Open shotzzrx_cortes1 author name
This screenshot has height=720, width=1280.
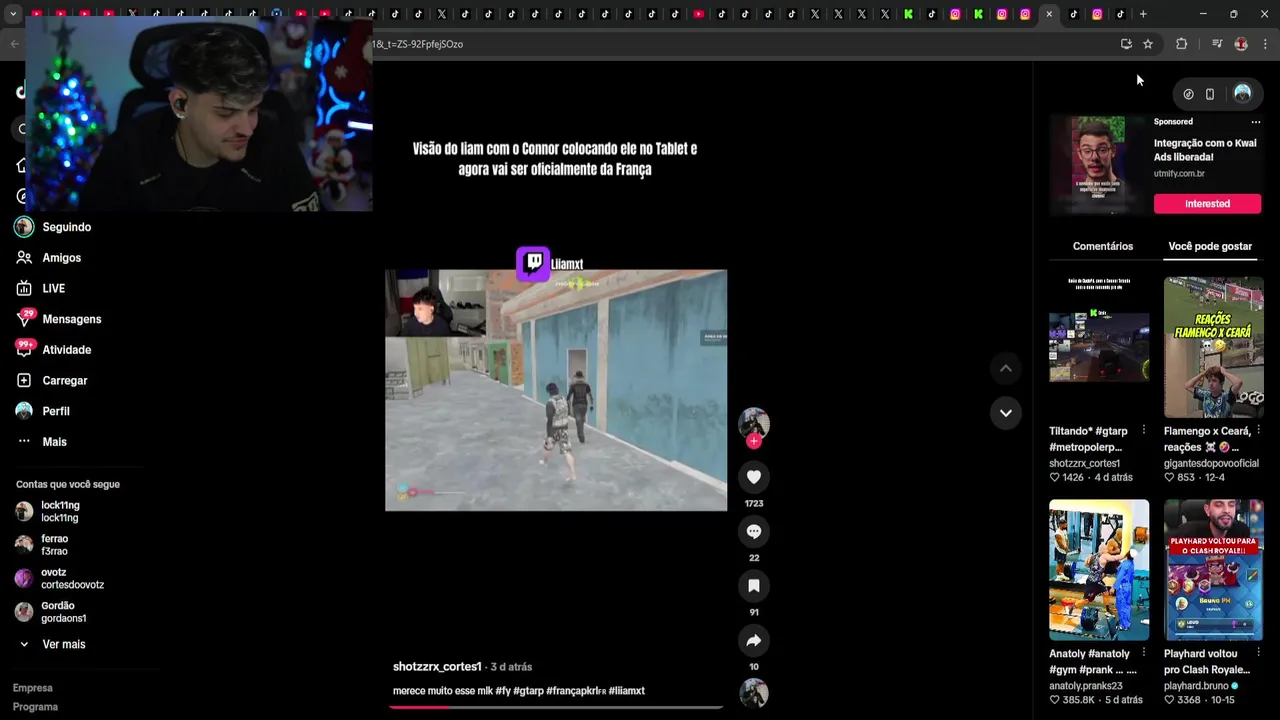click(437, 667)
